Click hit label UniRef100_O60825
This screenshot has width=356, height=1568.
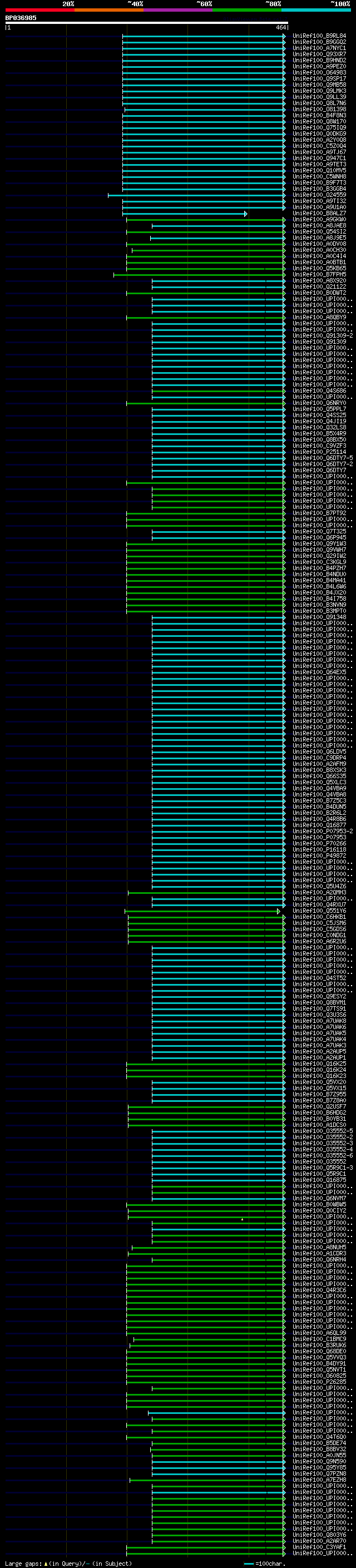319,1376
